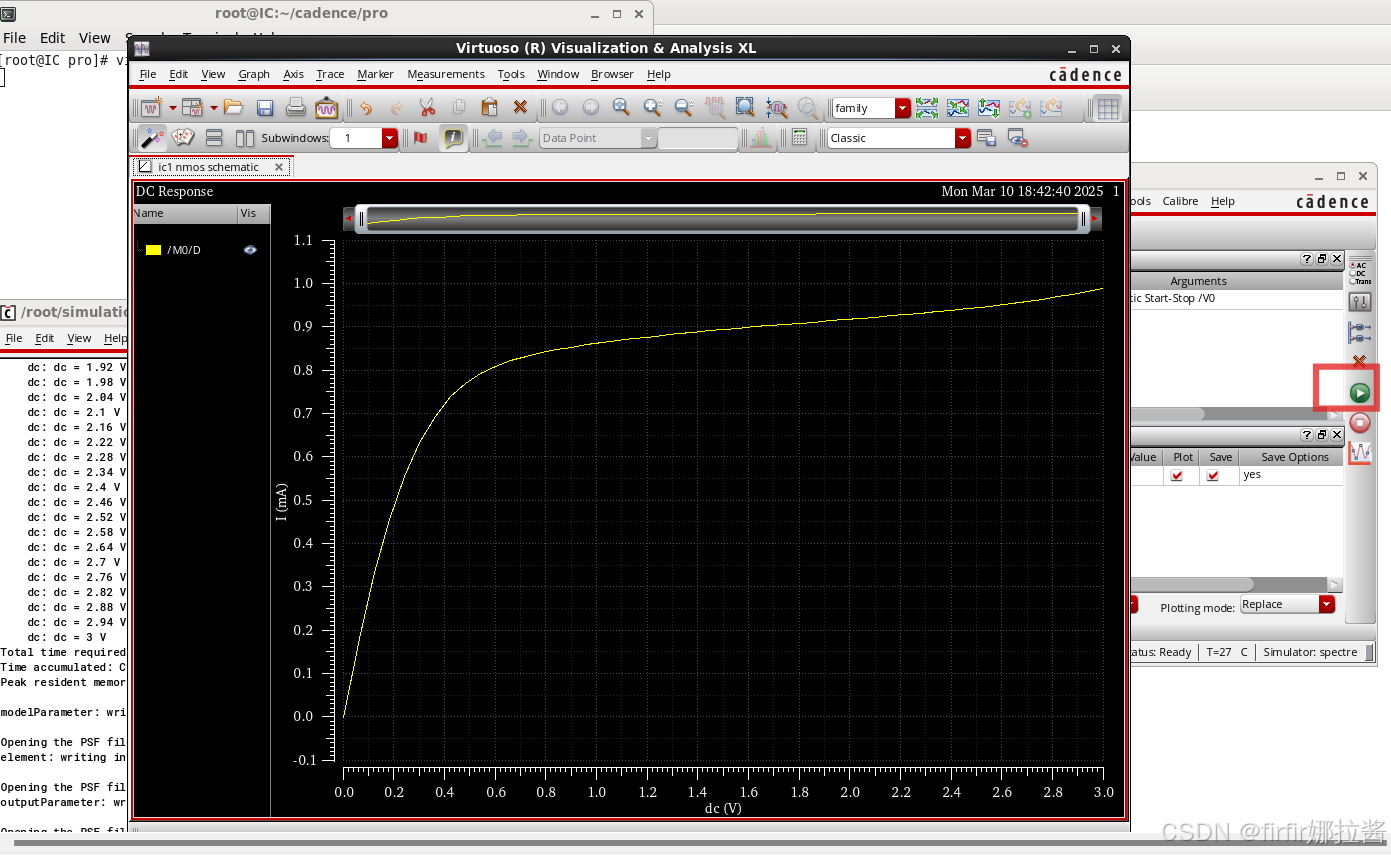
Task: Click the printer icon
Action: (x=296, y=108)
